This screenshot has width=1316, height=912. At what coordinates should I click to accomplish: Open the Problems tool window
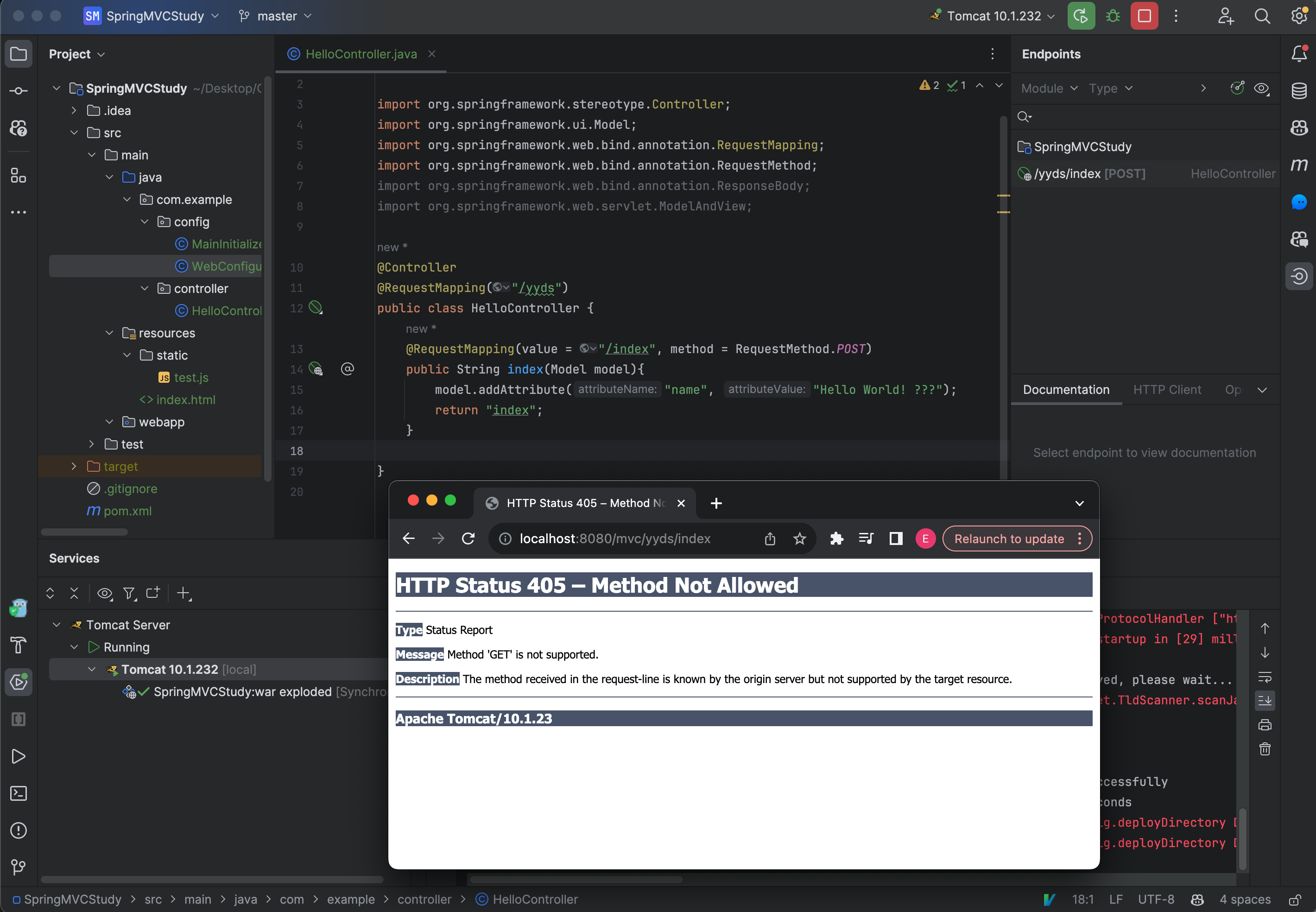19,830
